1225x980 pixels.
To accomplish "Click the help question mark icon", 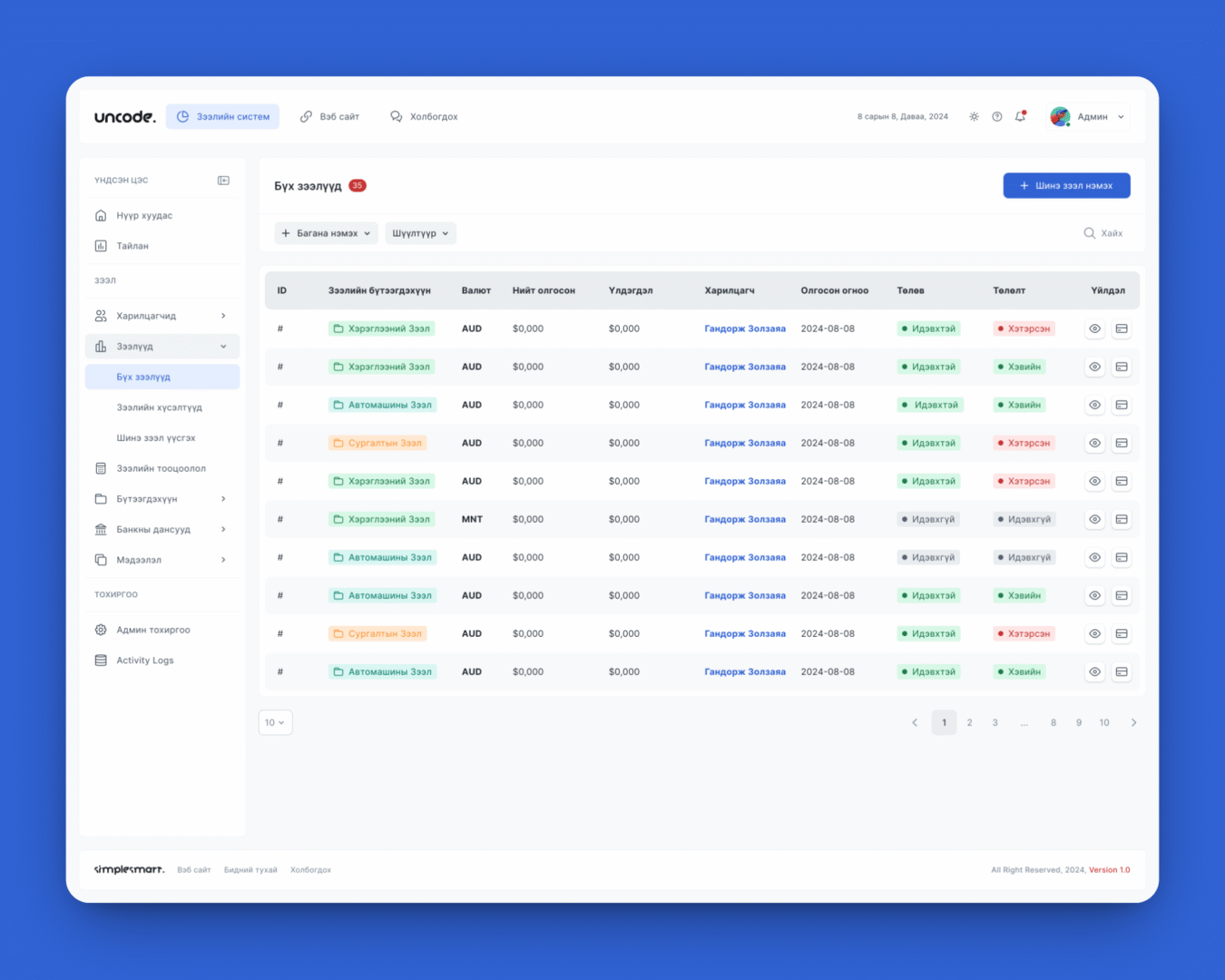I will click(997, 117).
